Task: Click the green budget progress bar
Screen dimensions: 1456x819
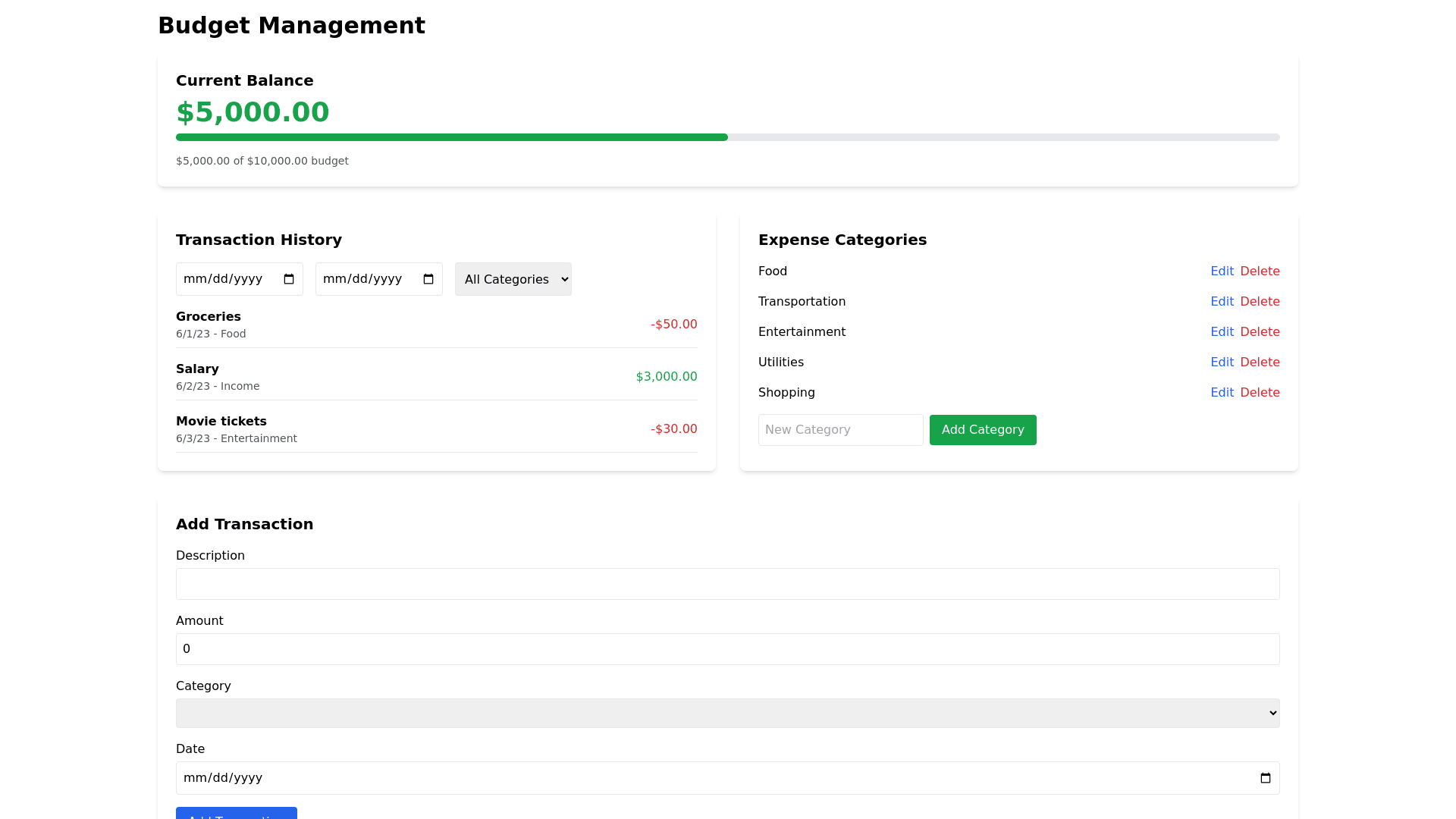Action: pyautogui.click(x=452, y=137)
